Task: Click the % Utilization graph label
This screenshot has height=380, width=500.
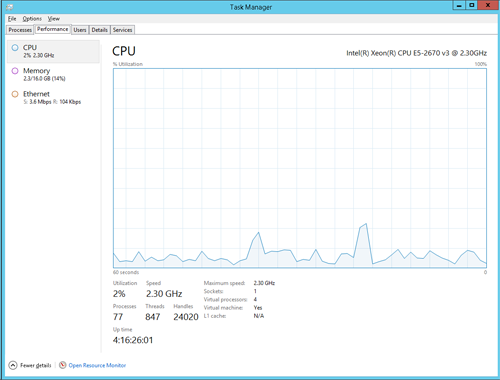Action: [128, 64]
